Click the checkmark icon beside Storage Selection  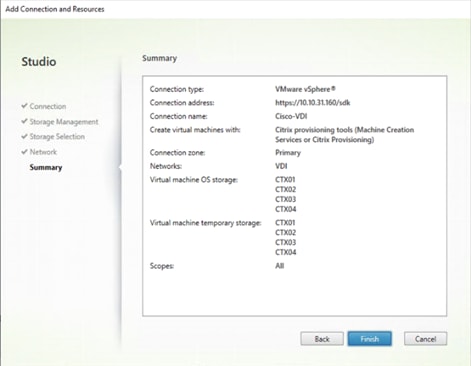coord(24,136)
